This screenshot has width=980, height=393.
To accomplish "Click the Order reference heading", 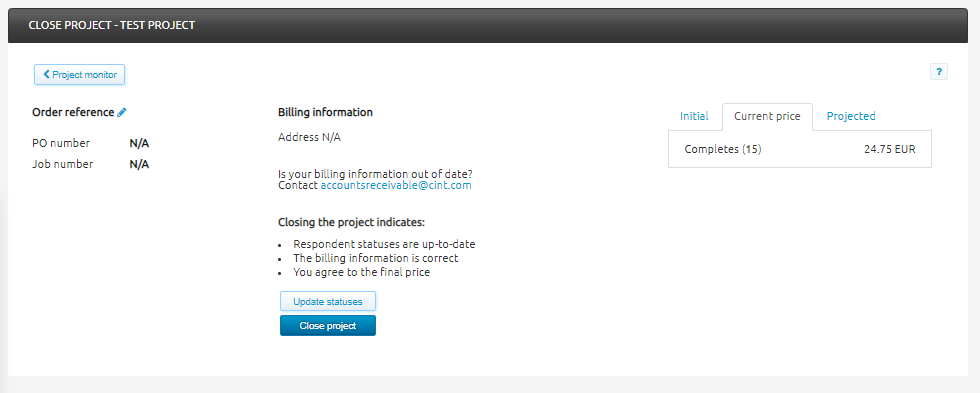I will point(73,112).
